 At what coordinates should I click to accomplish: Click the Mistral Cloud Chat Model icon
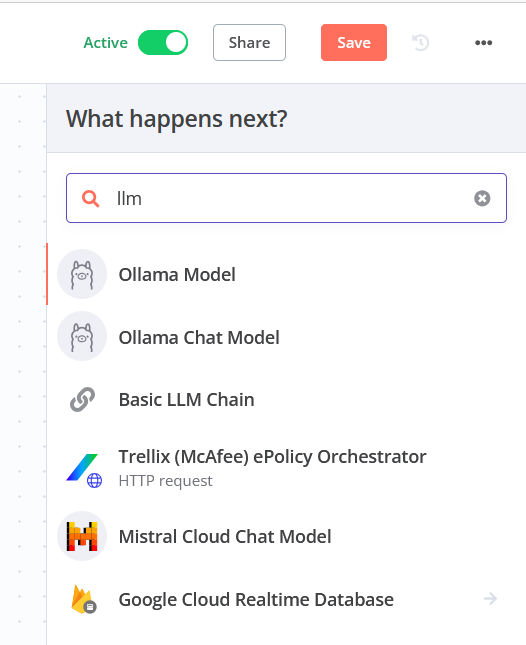[x=82, y=536]
